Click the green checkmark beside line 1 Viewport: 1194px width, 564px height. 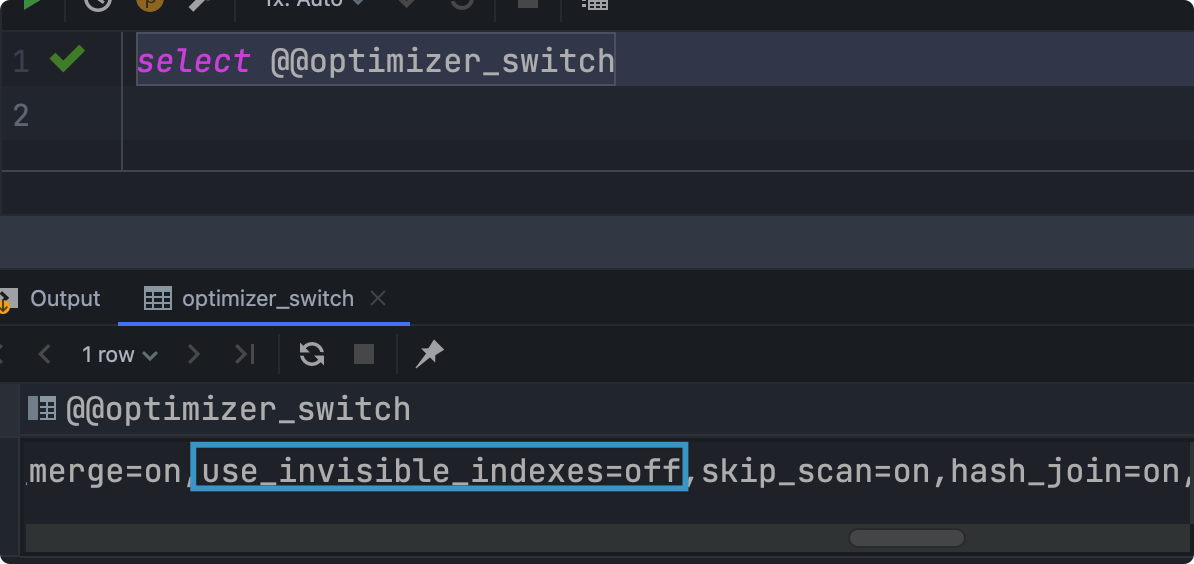[67, 59]
